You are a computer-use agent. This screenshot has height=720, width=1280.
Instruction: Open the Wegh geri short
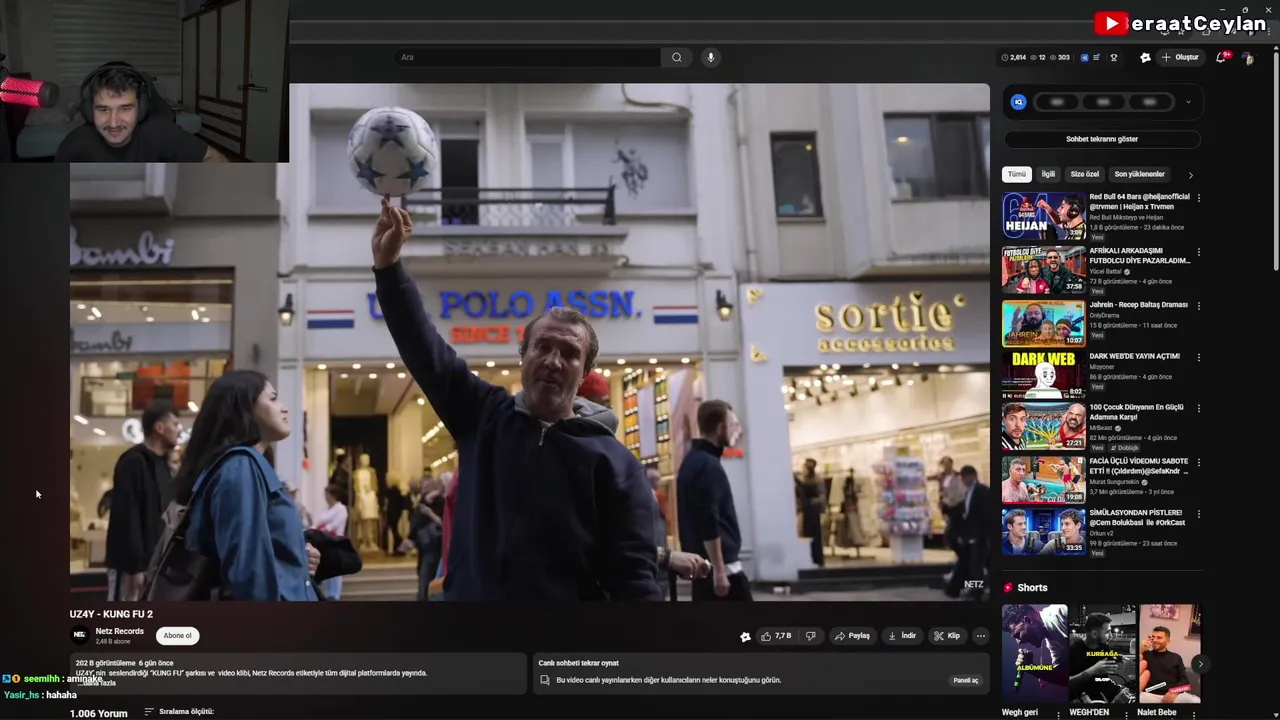1034,653
